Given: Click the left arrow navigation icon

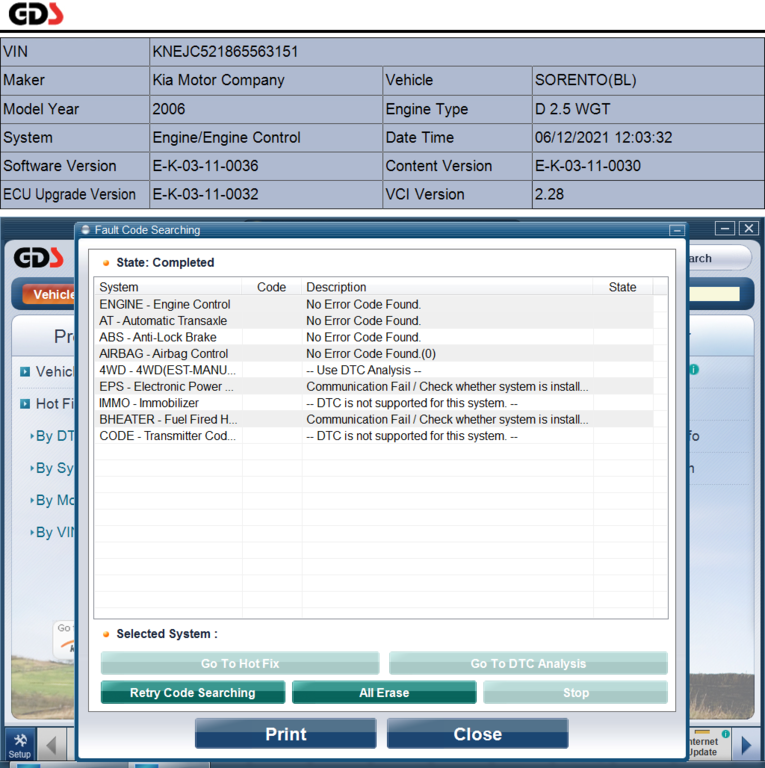Looking at the screenshot, I should click(51, 745).
